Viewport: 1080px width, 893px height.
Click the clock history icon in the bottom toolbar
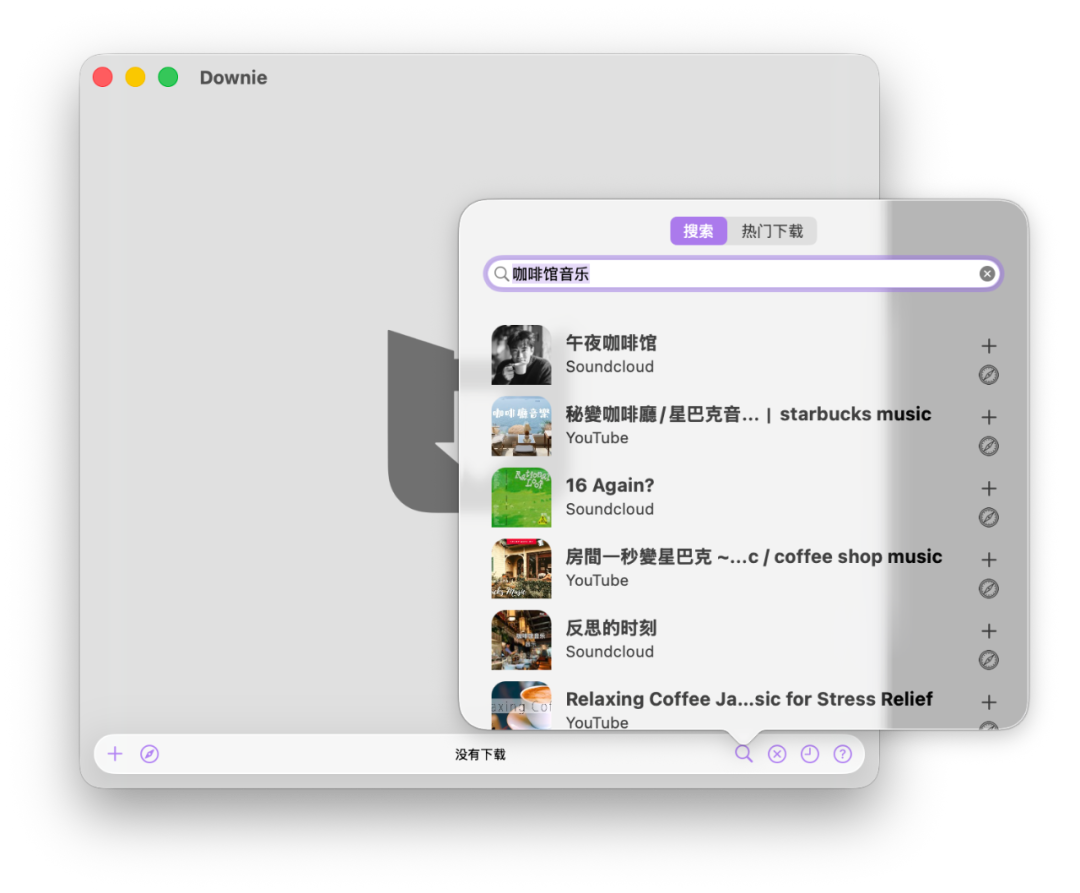click(x=810, y=753)
